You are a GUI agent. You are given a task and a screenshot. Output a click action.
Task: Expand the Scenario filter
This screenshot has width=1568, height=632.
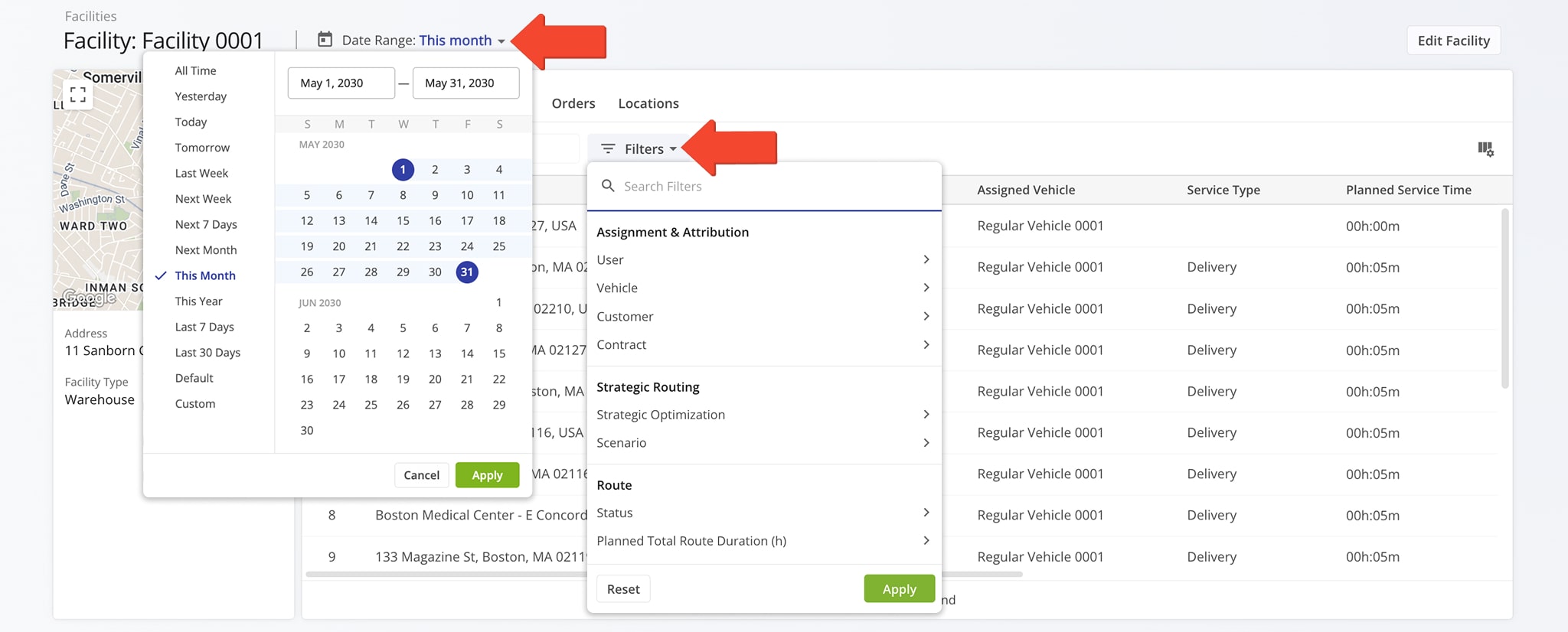(x=763, y=442)
